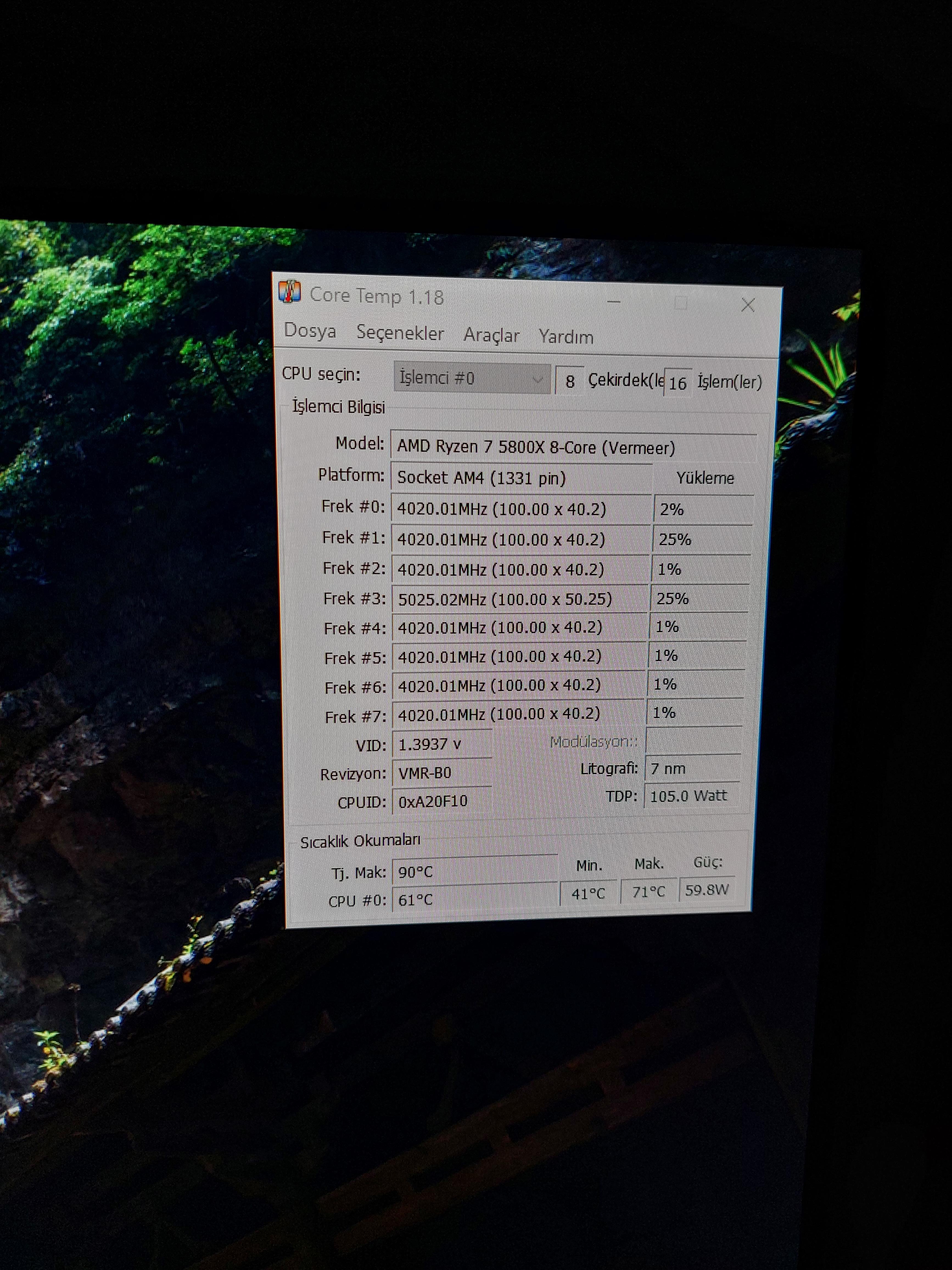Click Frek #1 frequency value
952x1270 pixels.
pyautogui.click(x=520, y=540)
